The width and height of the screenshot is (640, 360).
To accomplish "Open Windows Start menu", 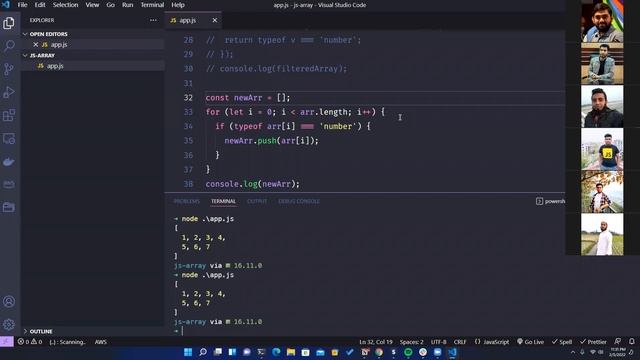I will [188, 352].
